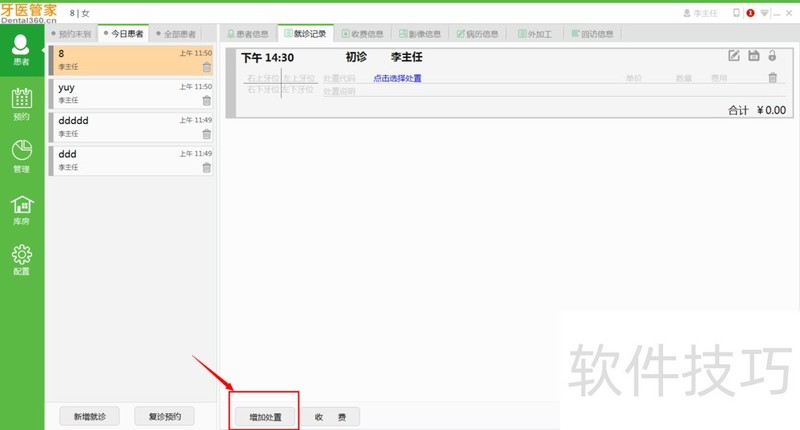
Task: Click the 左上牙位 tooth position field
Action: (x=299, y=78)
